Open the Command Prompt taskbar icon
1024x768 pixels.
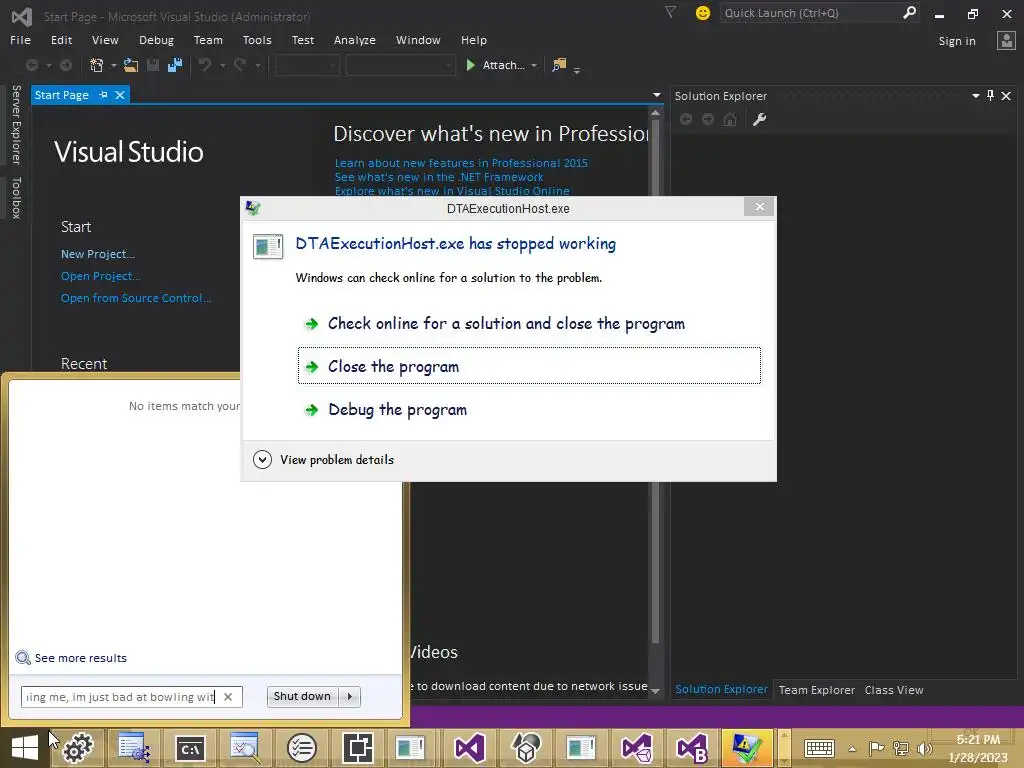coord(190,748)
